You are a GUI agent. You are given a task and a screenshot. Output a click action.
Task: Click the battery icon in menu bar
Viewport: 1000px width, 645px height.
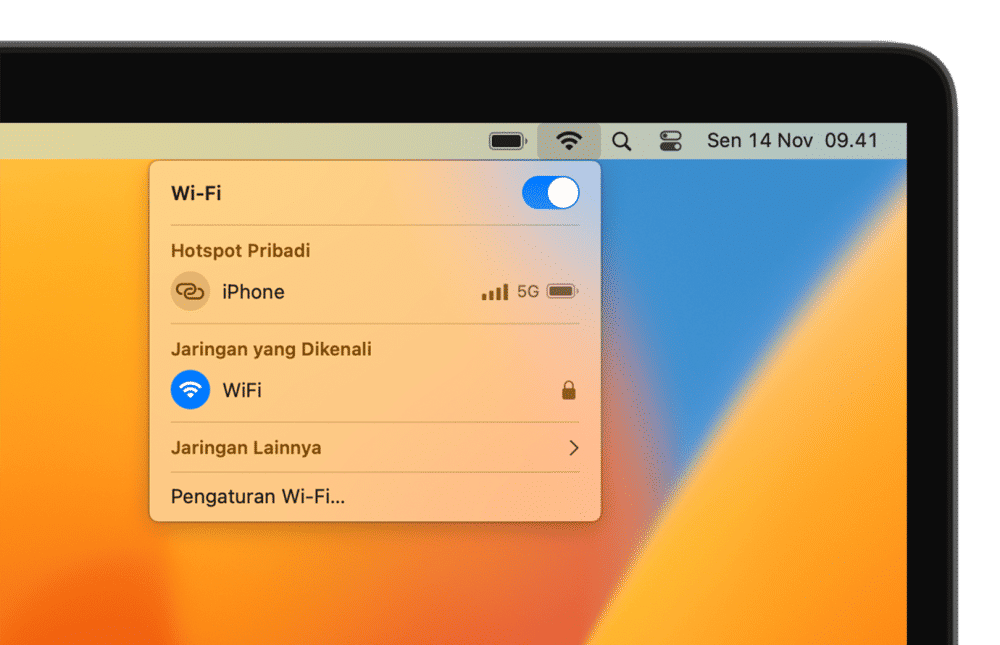point(508,141)
